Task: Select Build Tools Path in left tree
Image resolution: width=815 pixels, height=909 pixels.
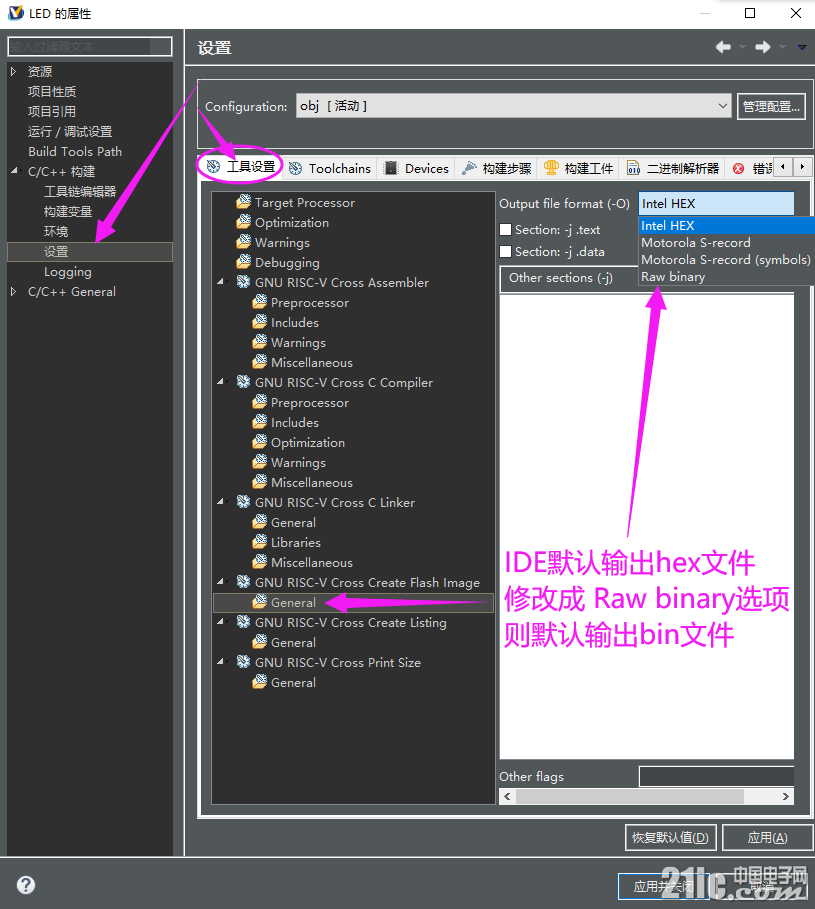Action: pyautogui.click(x=75, y=151)
